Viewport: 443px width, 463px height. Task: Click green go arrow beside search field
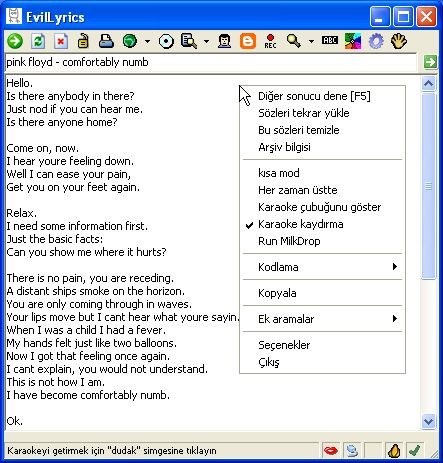click(x=430, y=62)
